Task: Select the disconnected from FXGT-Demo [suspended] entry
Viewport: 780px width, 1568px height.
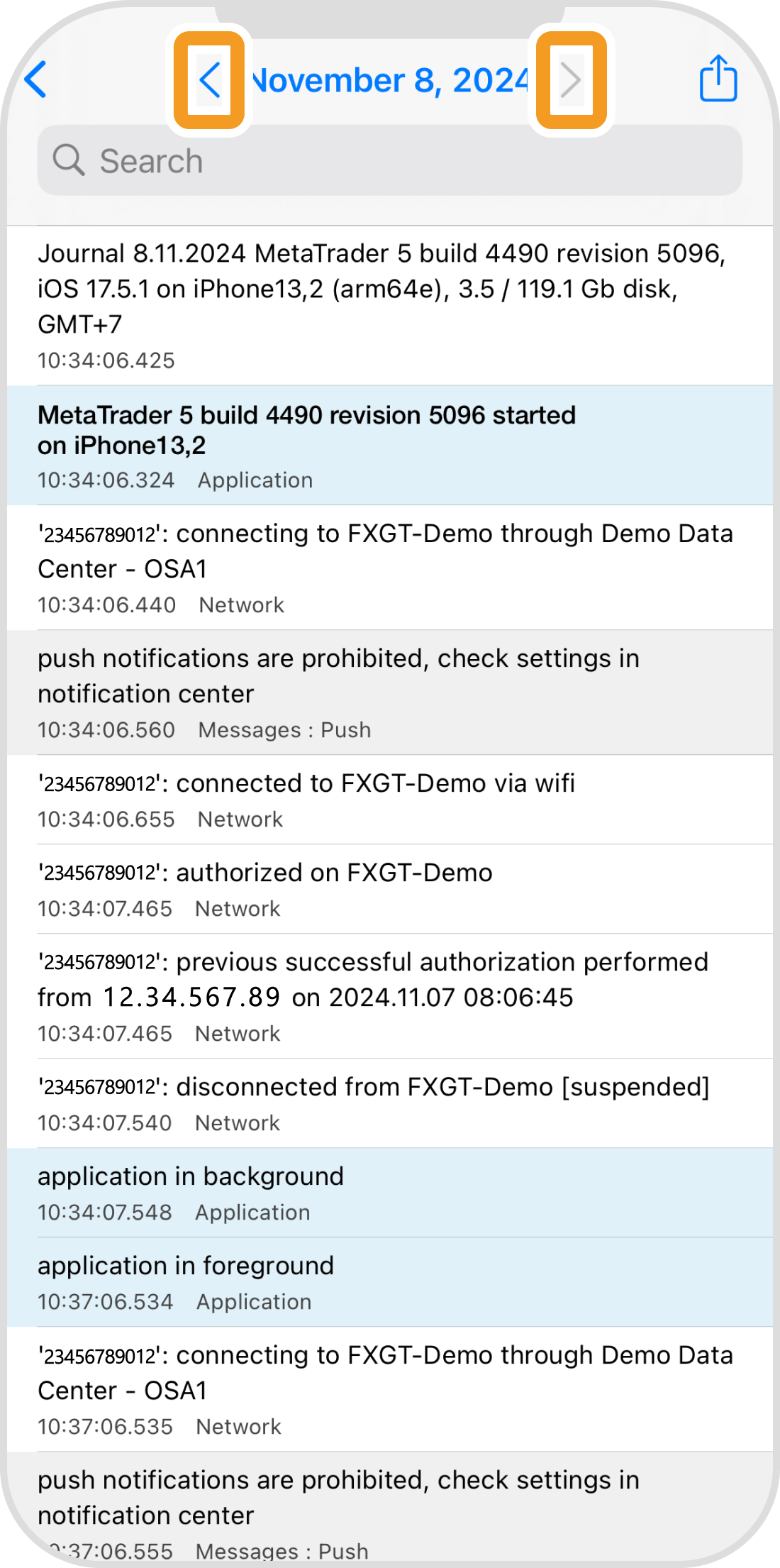Action: click(x=390, y=1103)
